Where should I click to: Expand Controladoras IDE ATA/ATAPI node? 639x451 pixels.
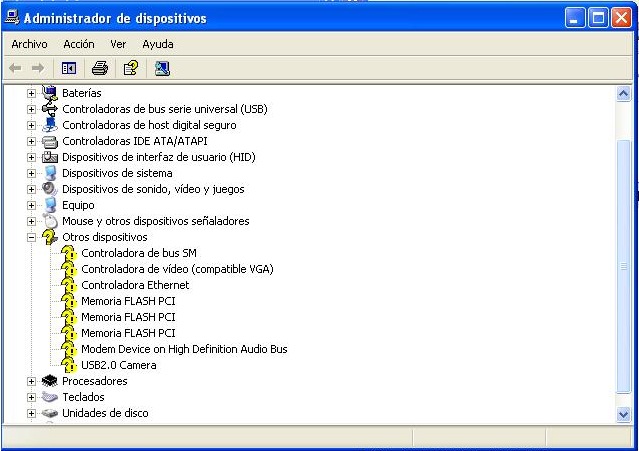(x=31, y=141)
